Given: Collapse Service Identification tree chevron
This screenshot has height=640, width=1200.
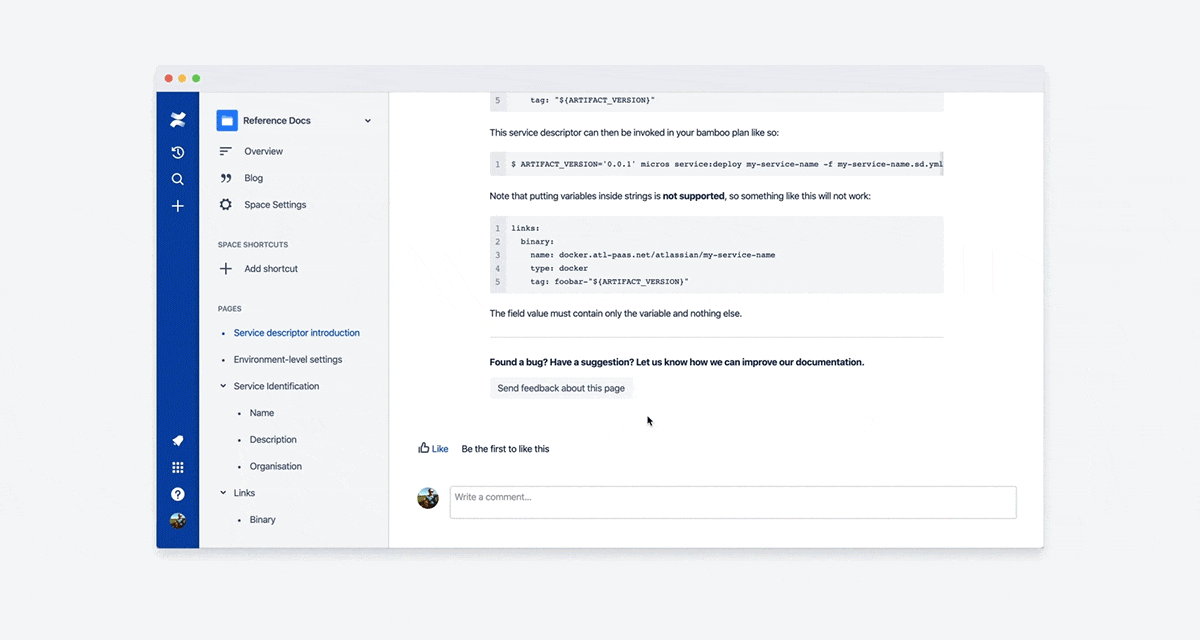Looking at the screenshot, I should 223,386.
